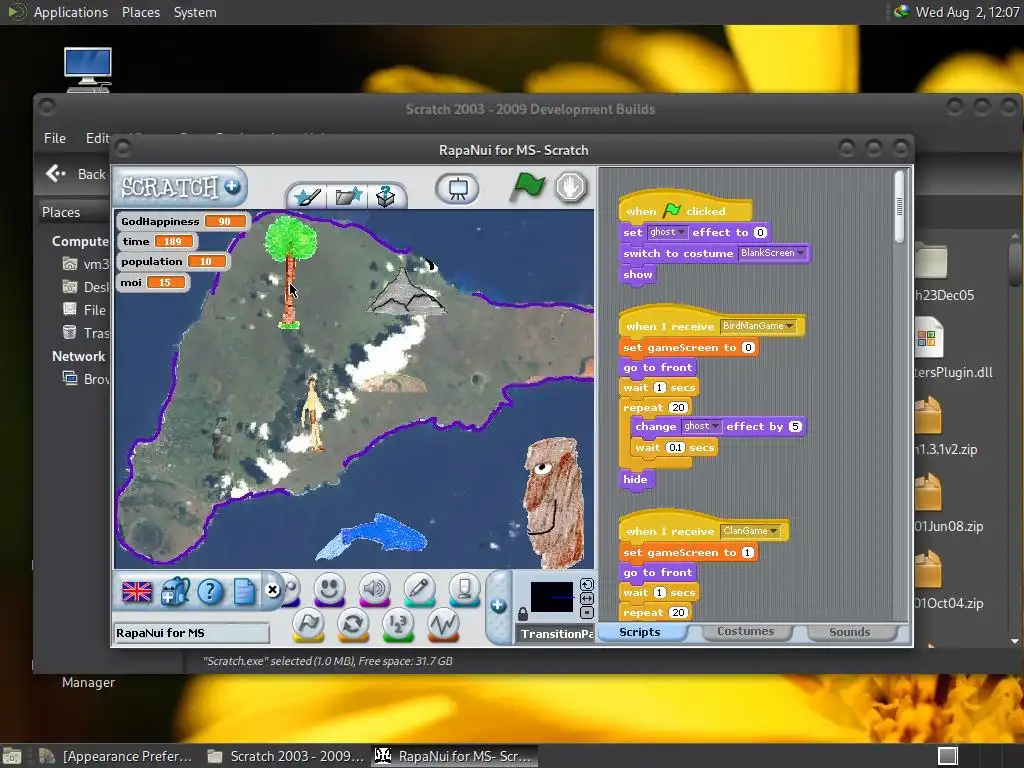The height and width of the screenshot is (768, 1024).
Task: Select Looks category smiley face orb
Action: point(329,590)
